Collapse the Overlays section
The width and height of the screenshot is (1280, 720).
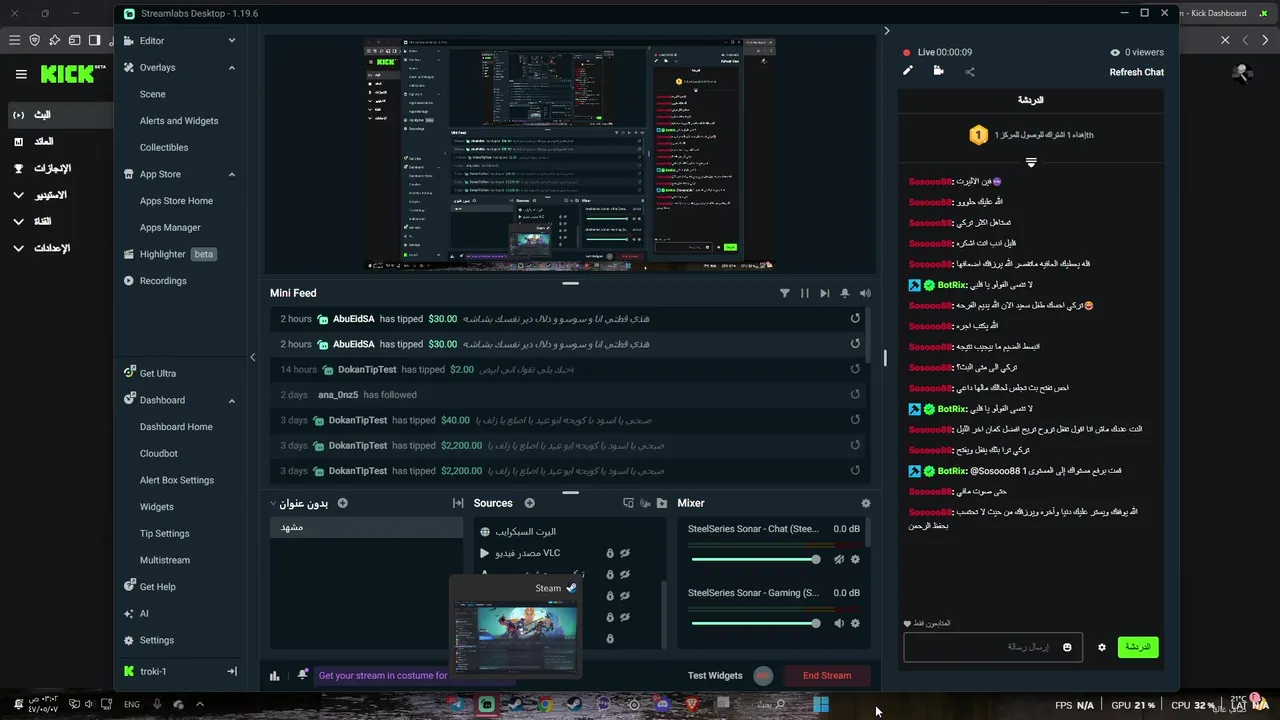232,68
